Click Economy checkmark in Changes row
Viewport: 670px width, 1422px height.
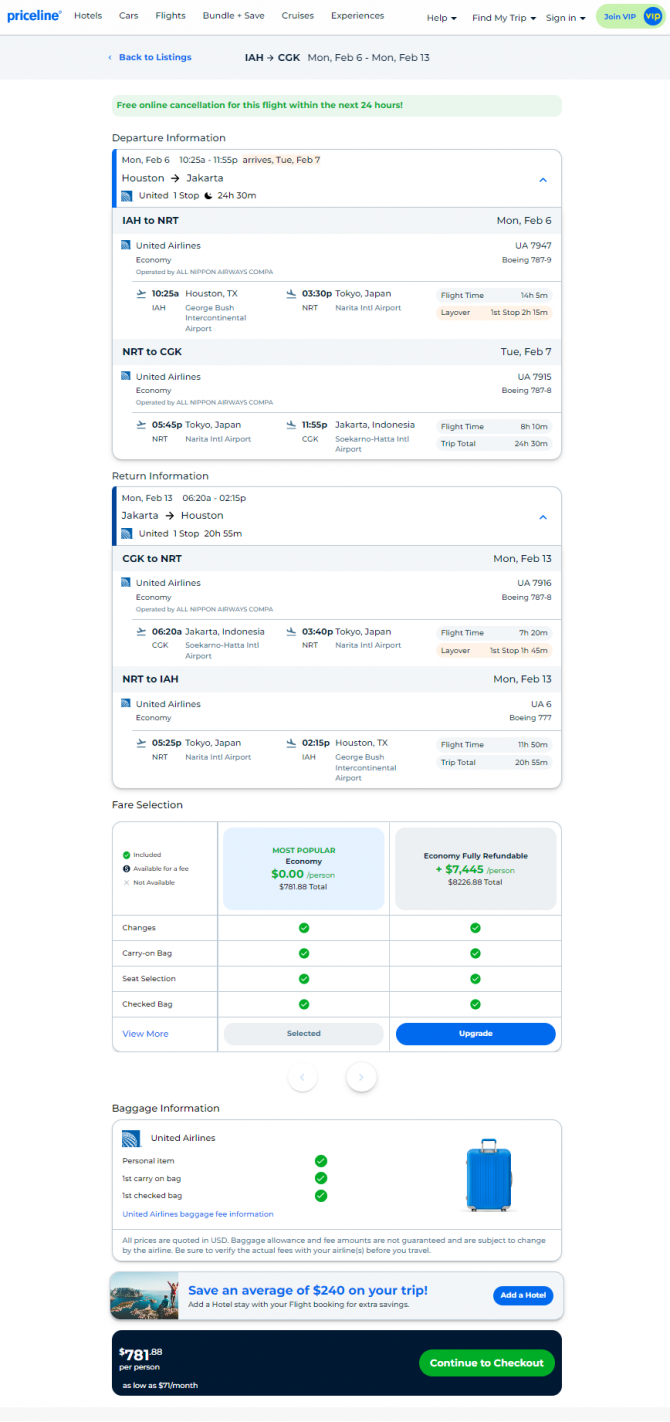(304, 928)
